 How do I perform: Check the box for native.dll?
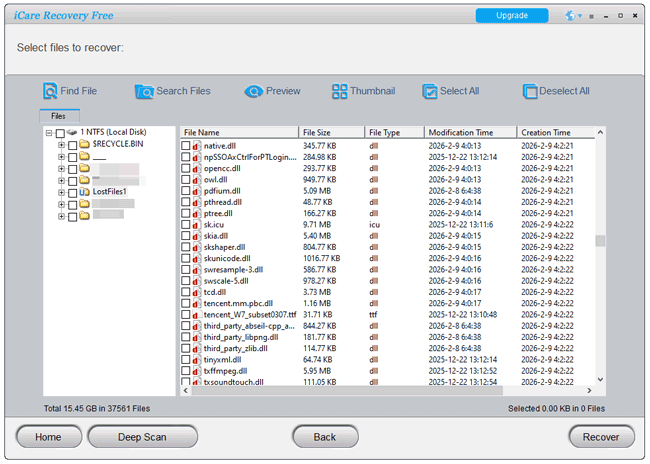(185, 146)
